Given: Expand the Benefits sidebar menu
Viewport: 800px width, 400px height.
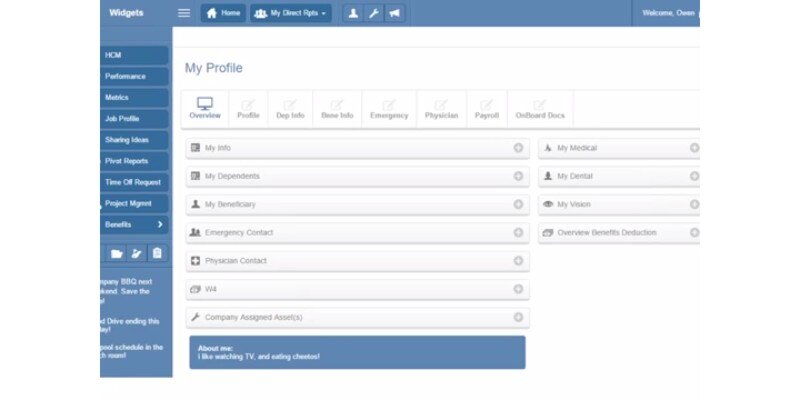Looking at the screenshot, I should point(134,225).
